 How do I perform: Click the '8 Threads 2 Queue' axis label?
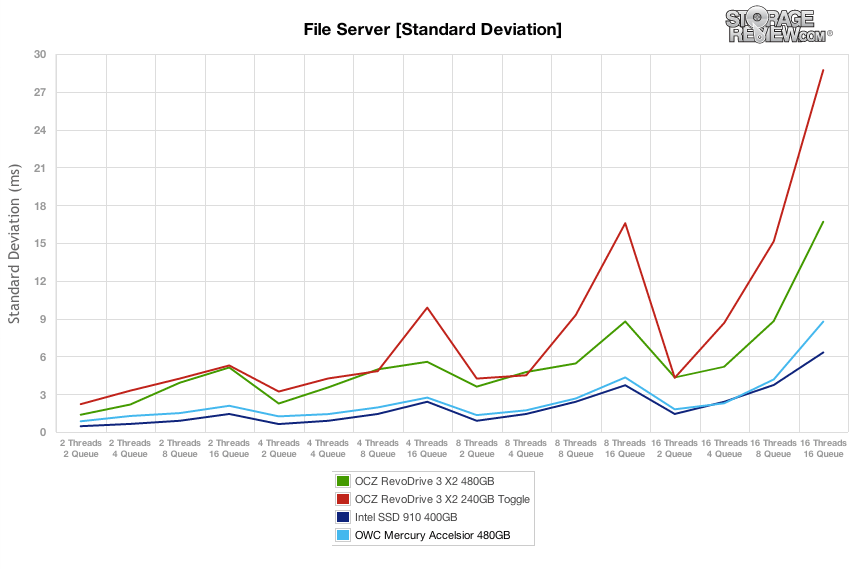(476, 449)
